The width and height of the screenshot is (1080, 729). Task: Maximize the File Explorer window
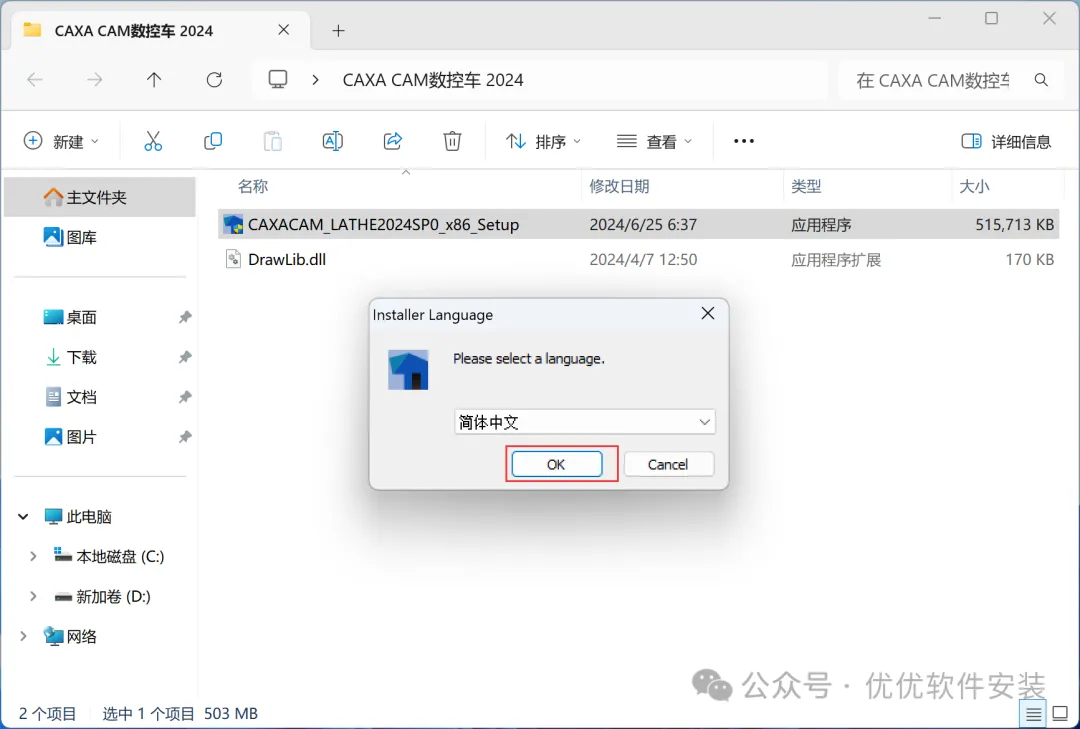tap(991, 19)
